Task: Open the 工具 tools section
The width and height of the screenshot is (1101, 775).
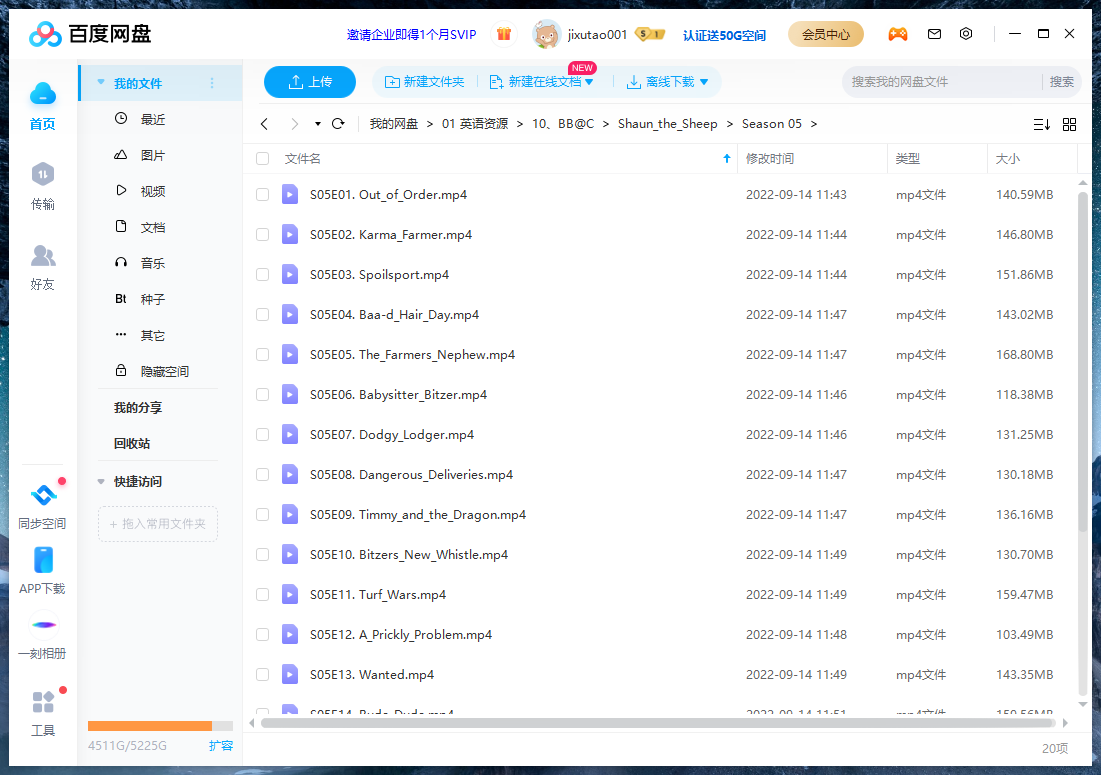Action: click(43, 713)
